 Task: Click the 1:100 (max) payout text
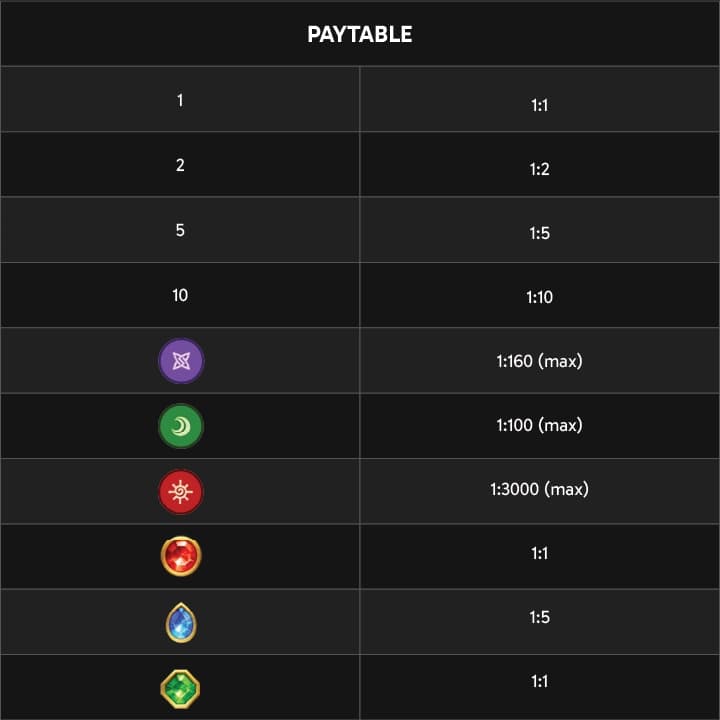pyautogui.click(x=540, y=425)
